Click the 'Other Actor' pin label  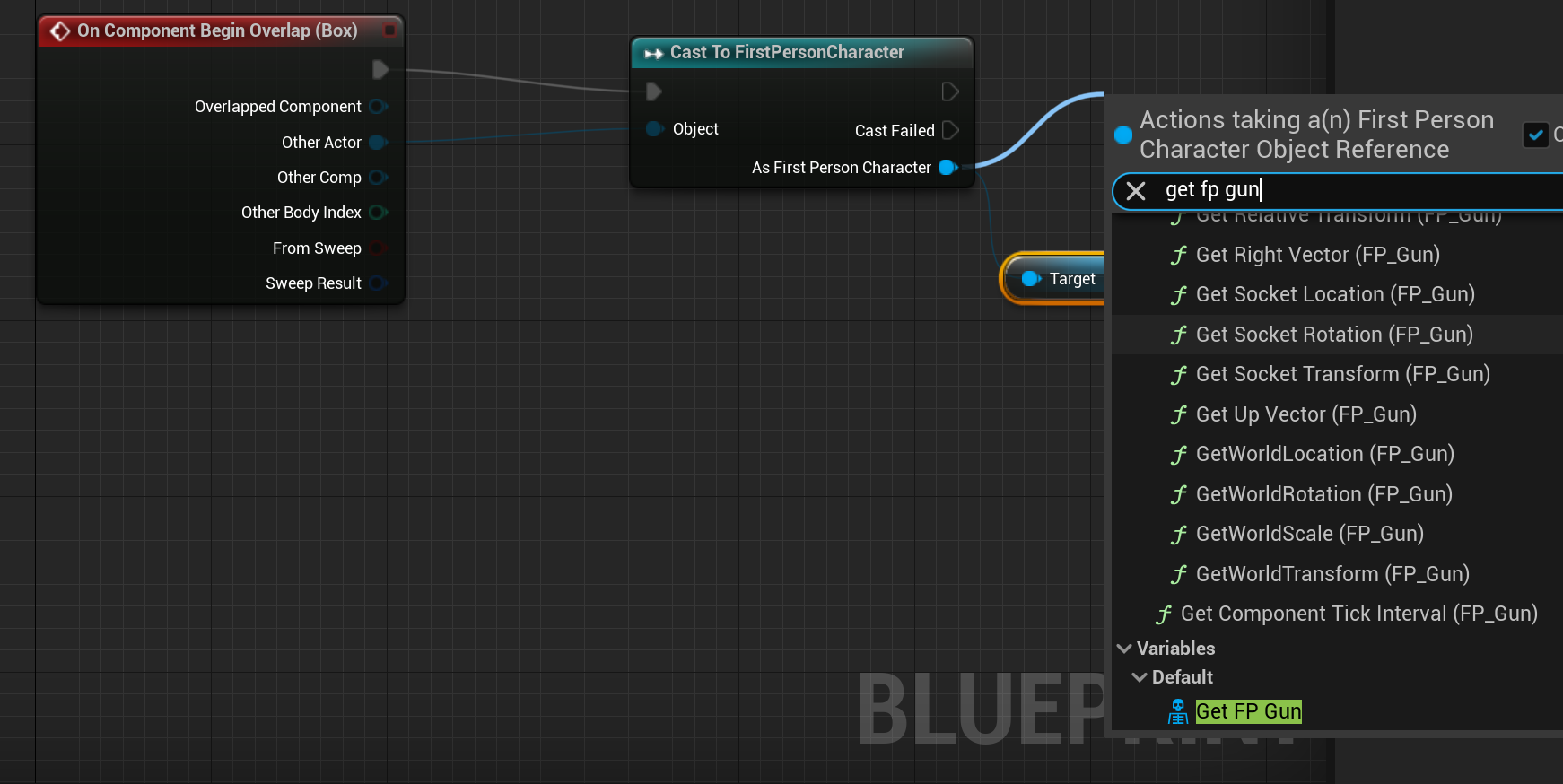tap(321, 143)
